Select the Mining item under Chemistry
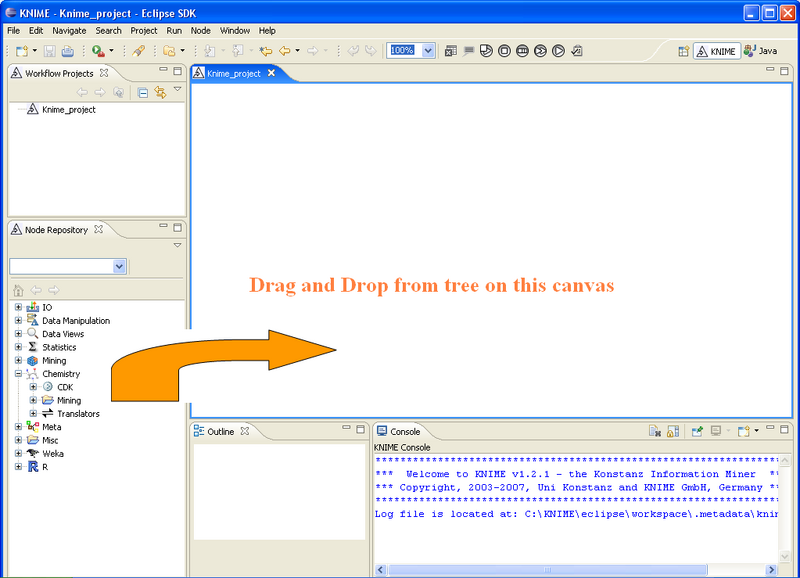 (x=69, y=400)
